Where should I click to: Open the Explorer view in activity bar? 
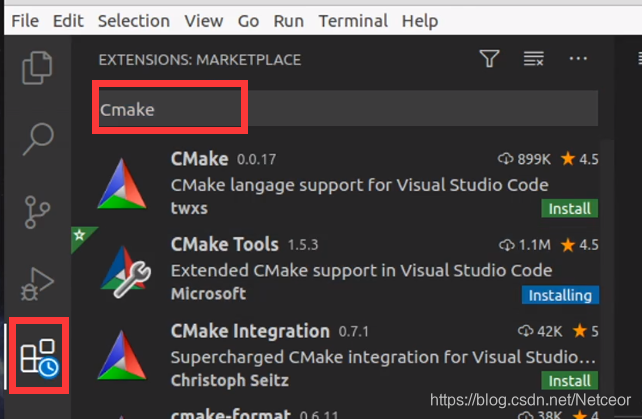tap(37, 68)
